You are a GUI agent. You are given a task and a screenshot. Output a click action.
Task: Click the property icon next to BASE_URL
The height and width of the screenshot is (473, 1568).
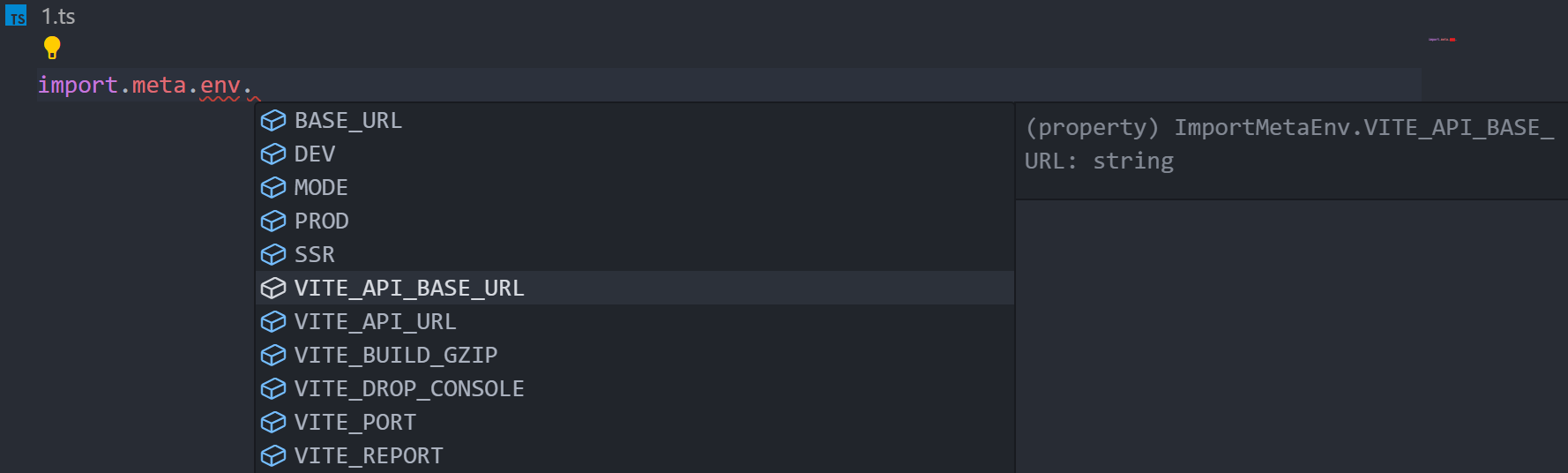point(273,120)
